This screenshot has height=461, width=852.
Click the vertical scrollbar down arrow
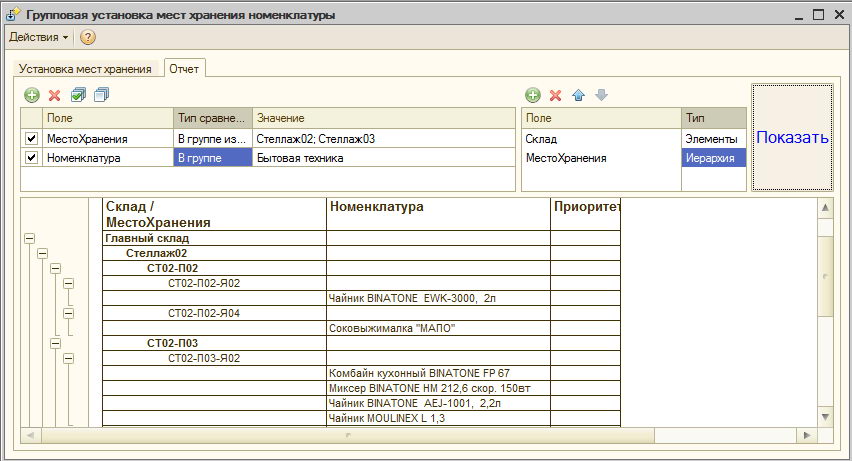coord(825,416)
